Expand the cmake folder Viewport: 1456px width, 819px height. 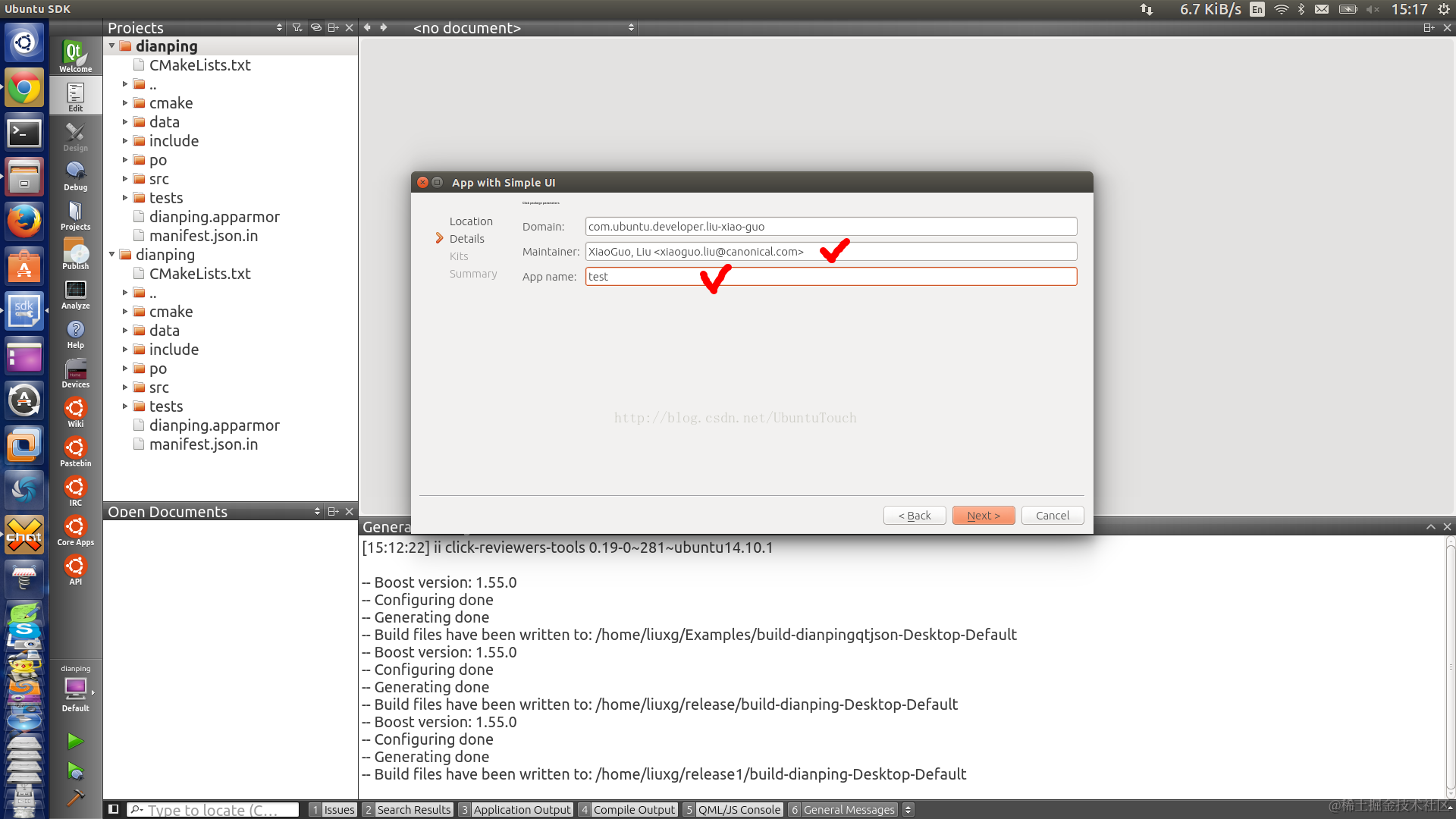[x=125, y=103]
